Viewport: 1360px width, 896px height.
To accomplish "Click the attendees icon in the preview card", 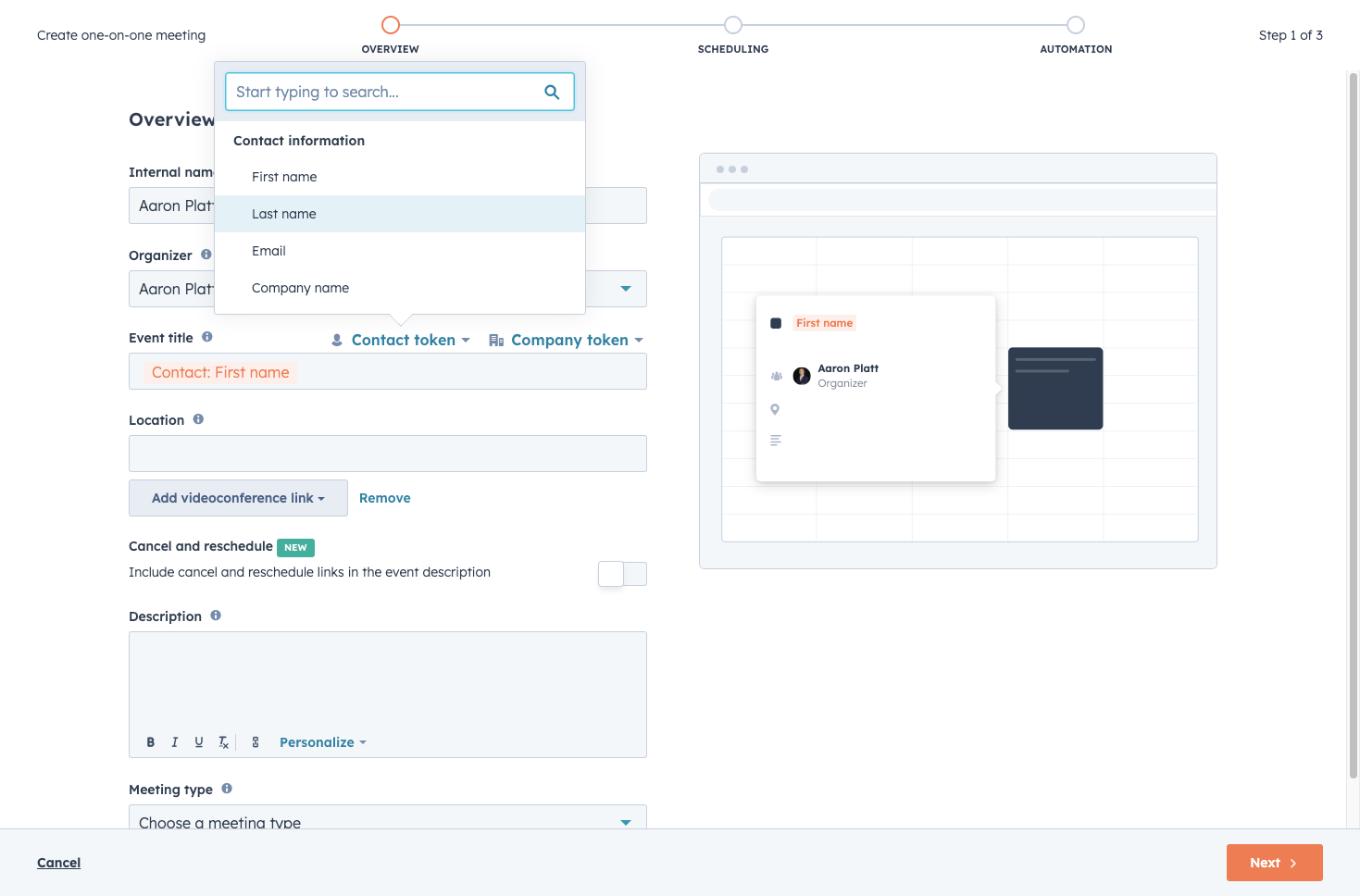I will click(776, 376).
